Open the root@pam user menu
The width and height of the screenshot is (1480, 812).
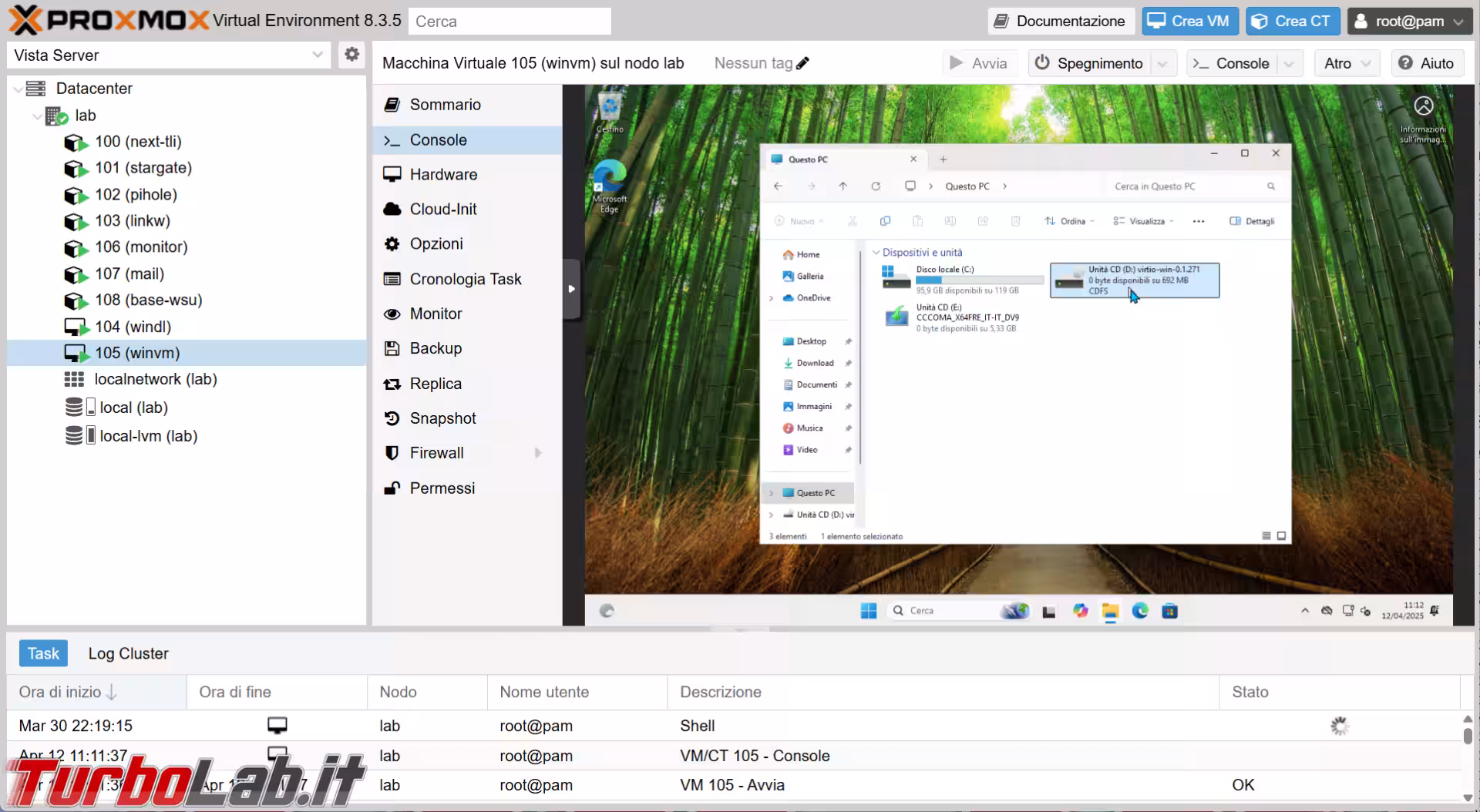(1408, 21)
